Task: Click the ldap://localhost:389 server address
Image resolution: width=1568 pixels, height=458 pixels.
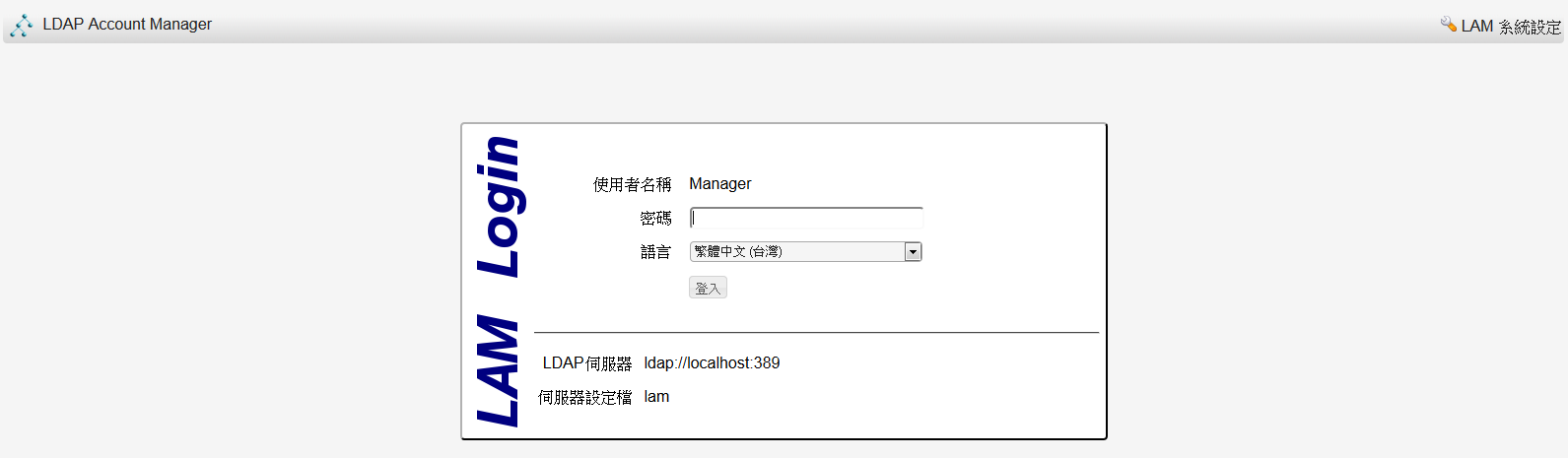Action: pyautogui.click(x=712, y=363)
